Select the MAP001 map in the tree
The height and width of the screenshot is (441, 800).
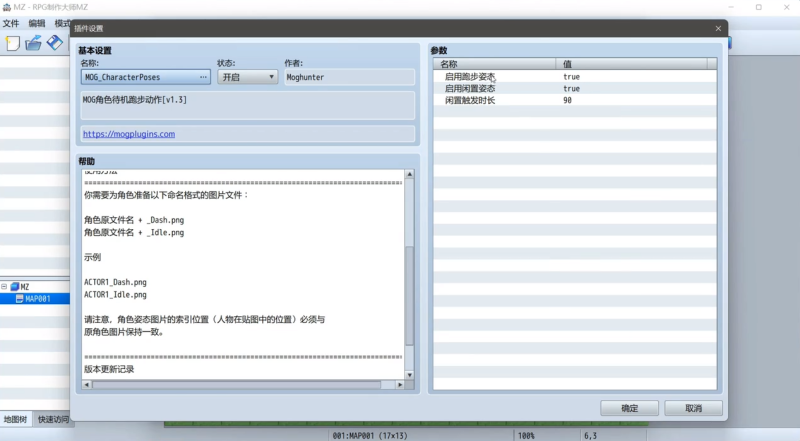click(38, 299)
